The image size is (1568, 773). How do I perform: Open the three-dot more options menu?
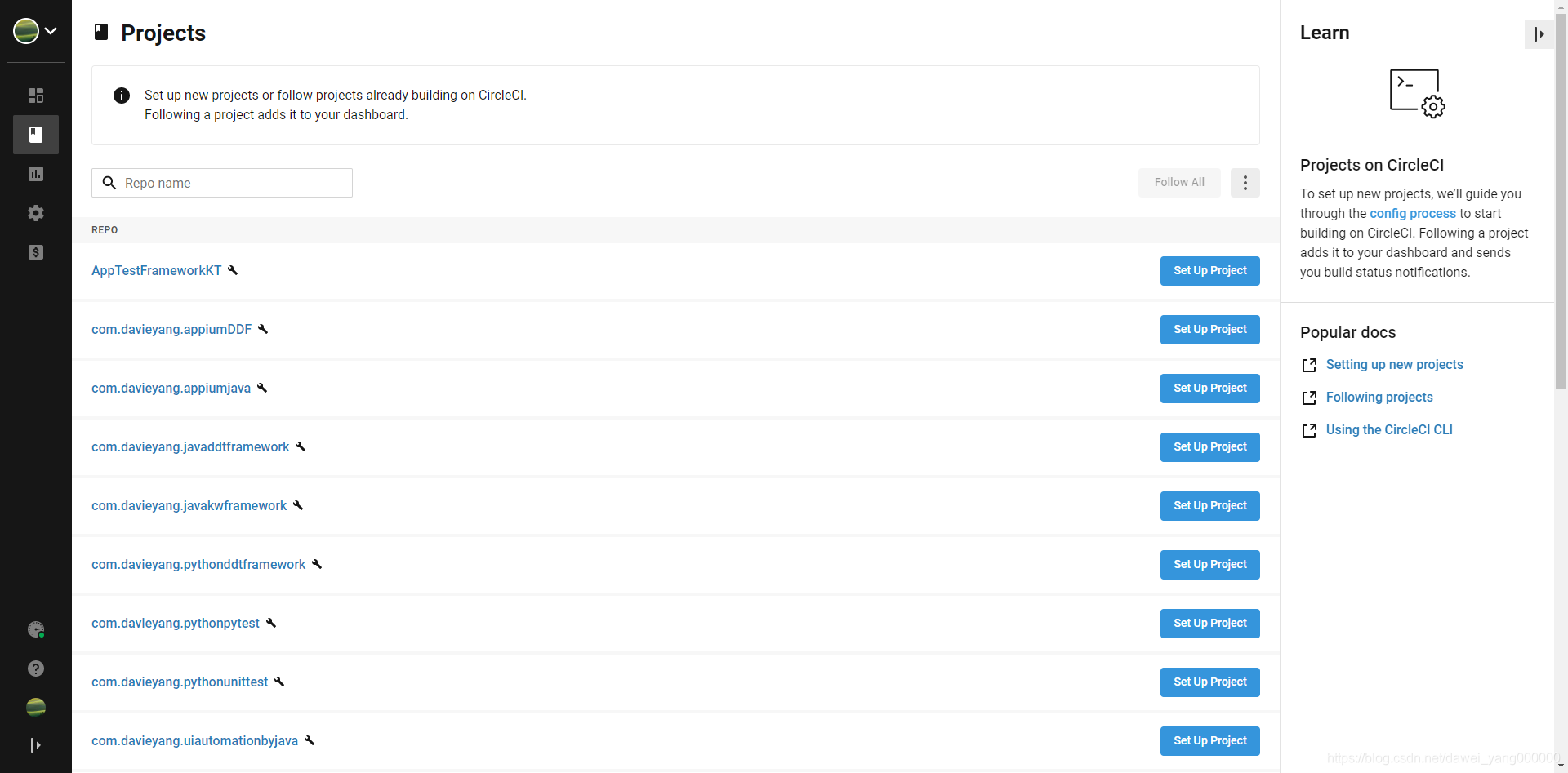tap(1245, 183)
